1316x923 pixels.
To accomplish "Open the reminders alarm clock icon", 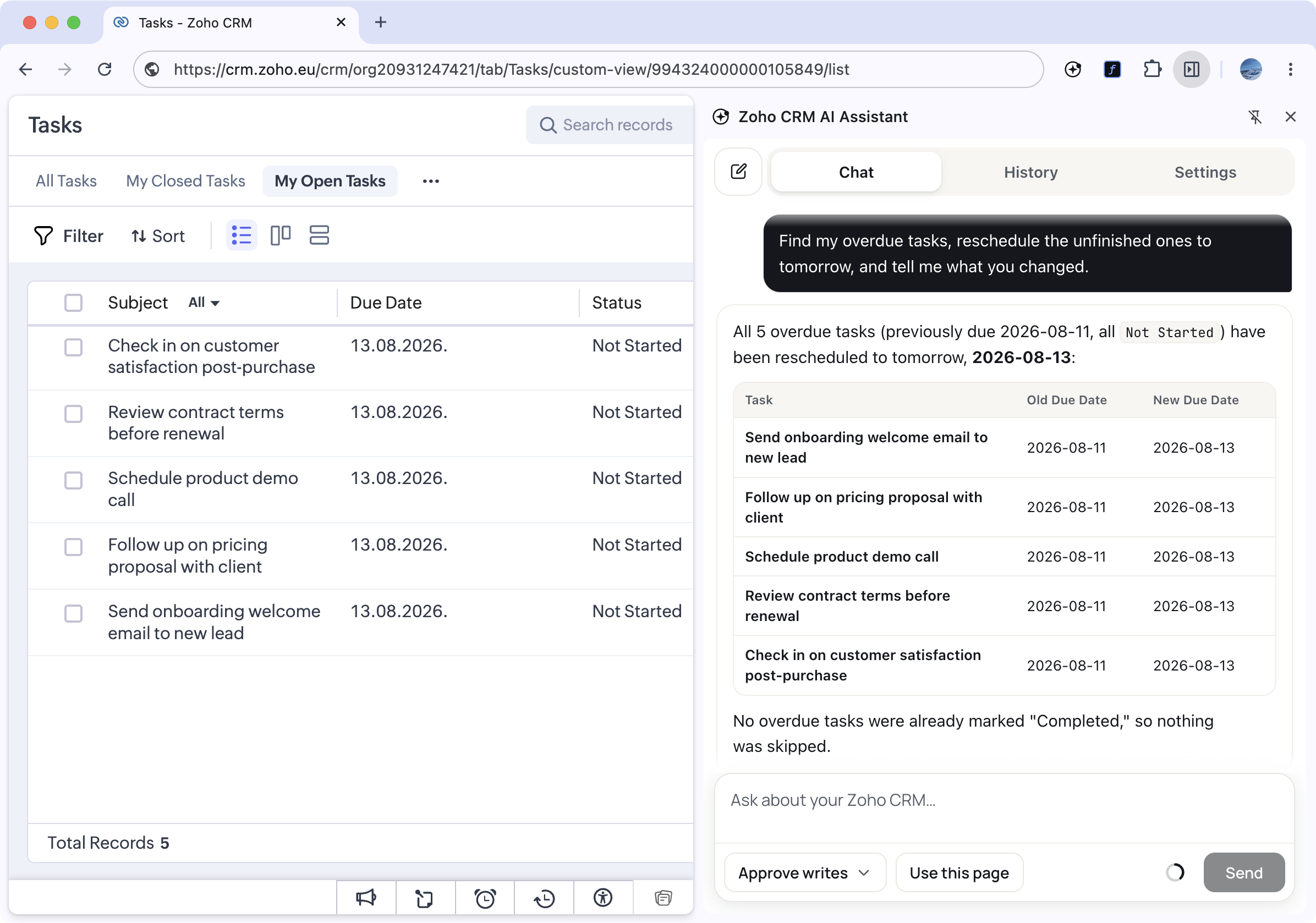I will coord(485,898).
